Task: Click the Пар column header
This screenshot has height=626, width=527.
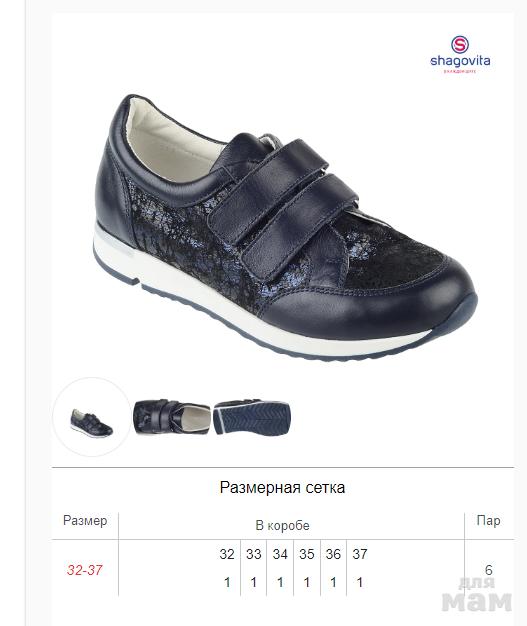Action: tap(489, 520)
